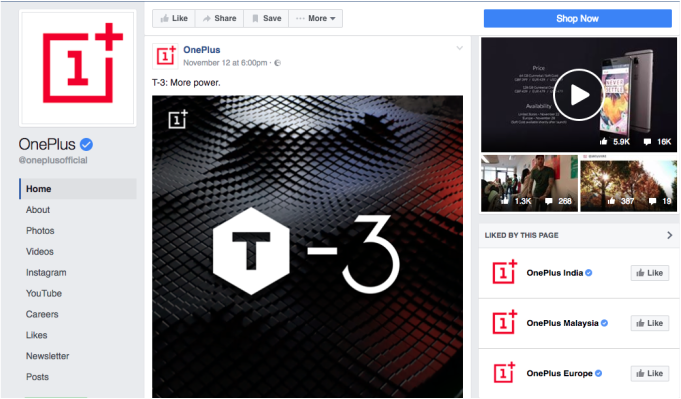Screen dimensions: 681x399
Task: Click the public globe icon next to post date
Action: click(x=278, y=63)
